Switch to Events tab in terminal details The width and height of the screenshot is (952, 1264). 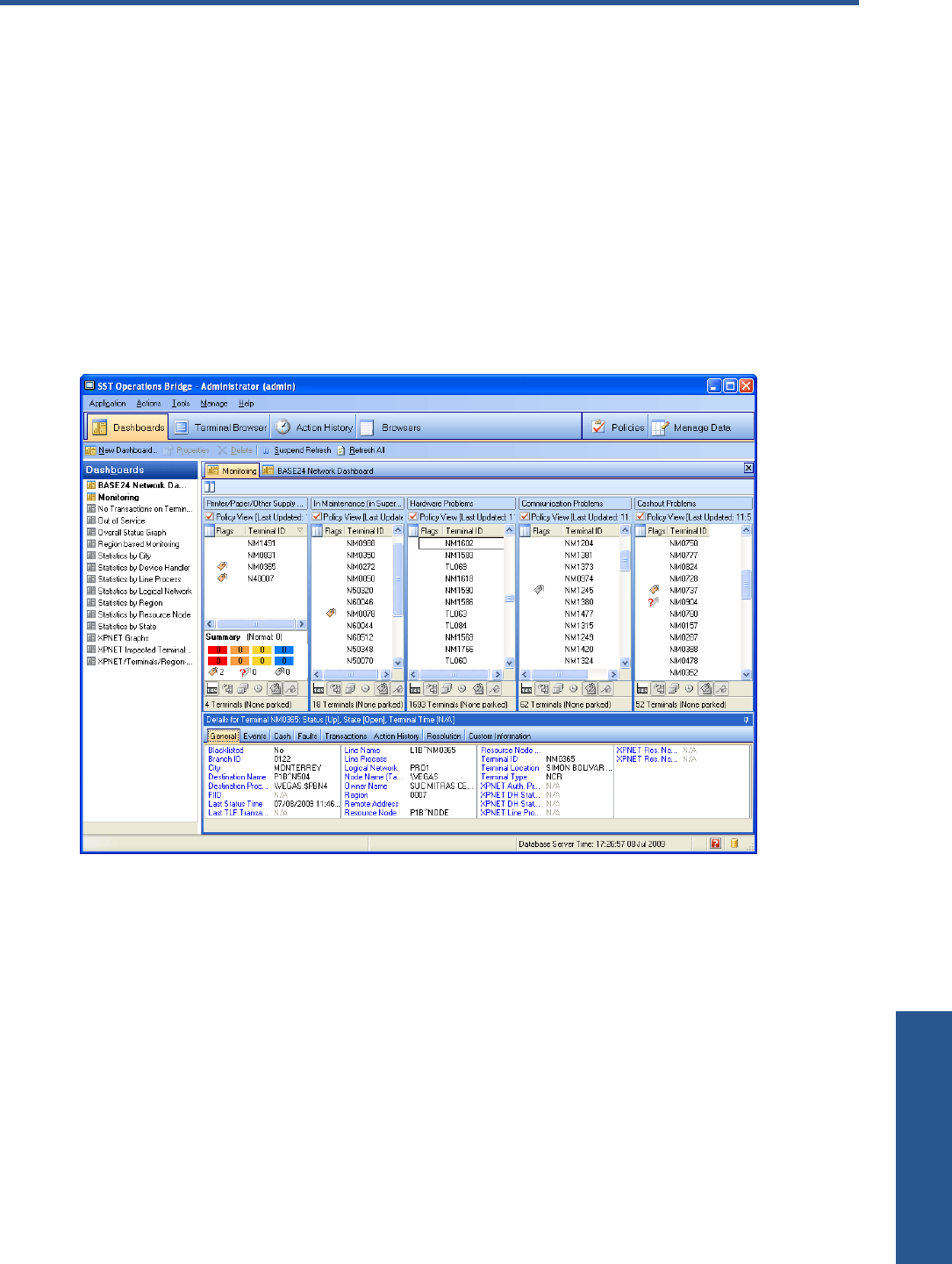(x=254, y=736)
